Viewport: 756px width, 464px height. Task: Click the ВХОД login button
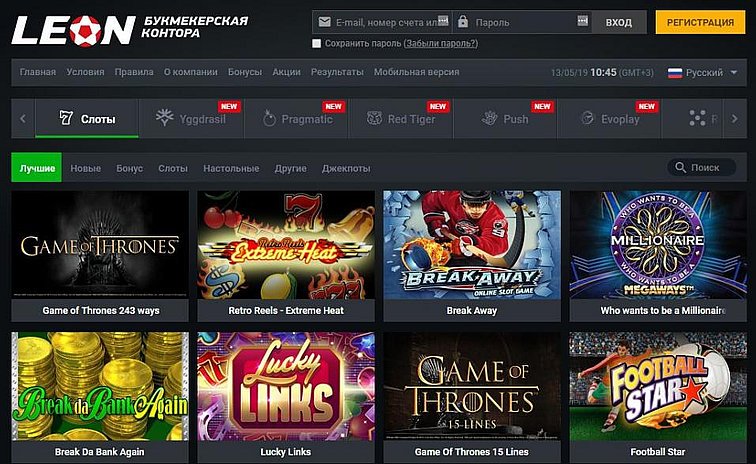619,22
